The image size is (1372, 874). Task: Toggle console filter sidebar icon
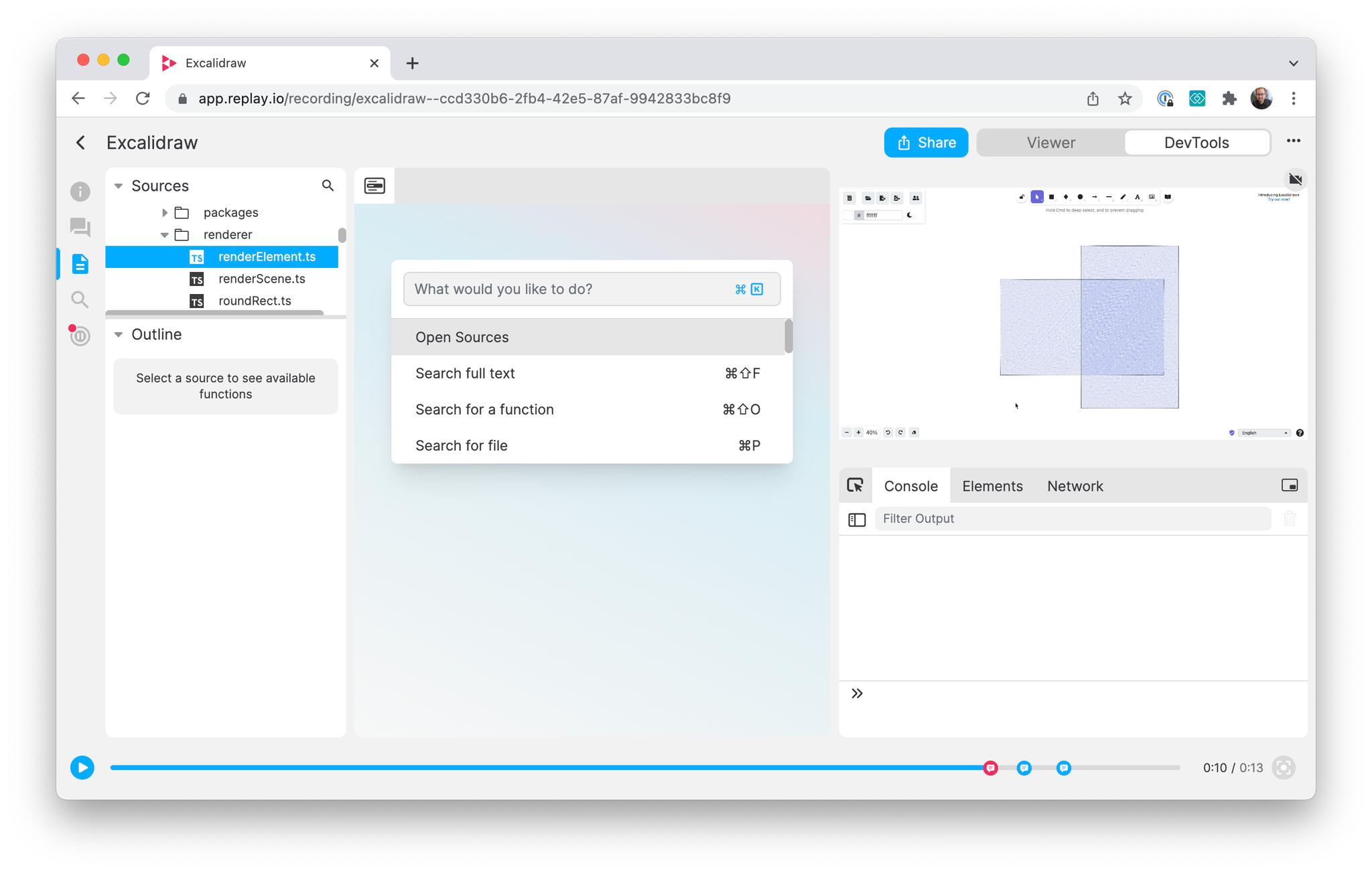[x=857, y=519]
